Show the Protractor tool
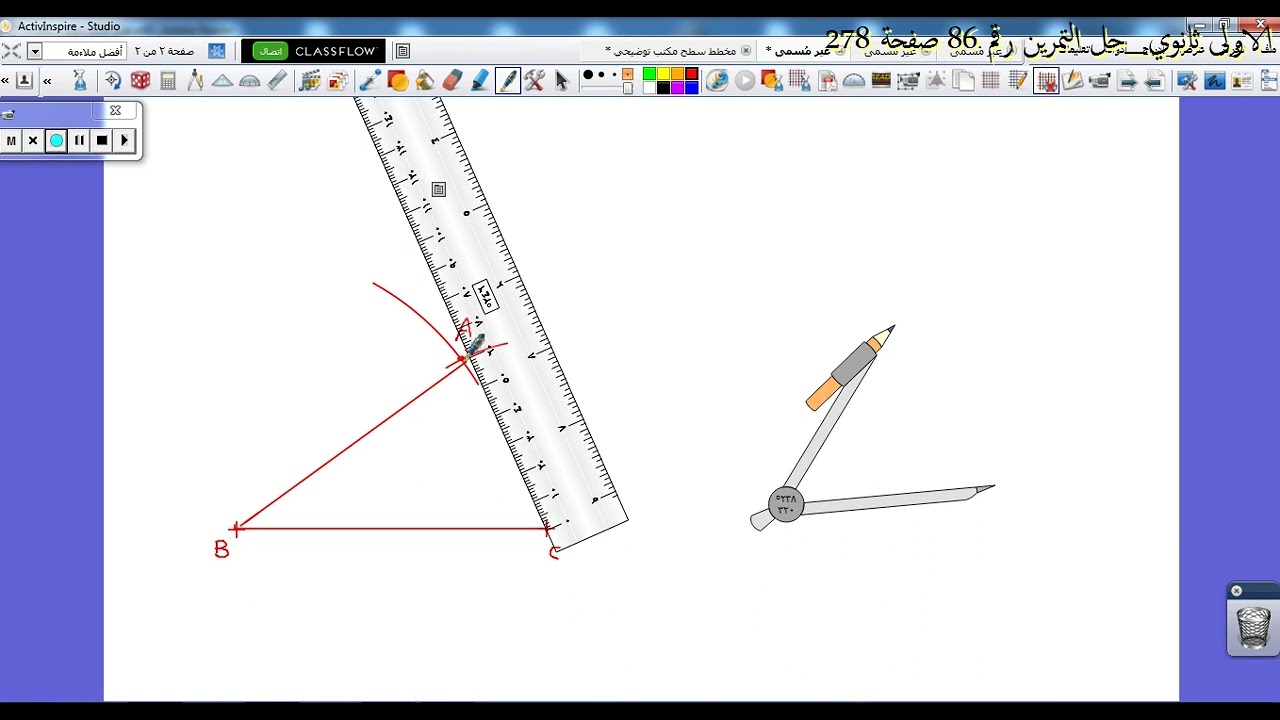Image resolution: width=1280 pixels, height=720 pixels. (249, 80)
